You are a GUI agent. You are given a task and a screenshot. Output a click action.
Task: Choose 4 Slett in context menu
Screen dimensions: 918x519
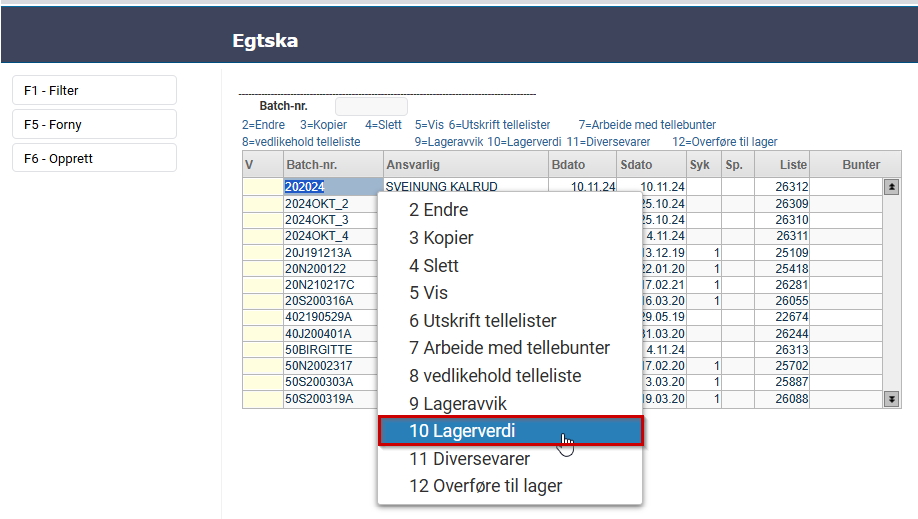point(510,265)
